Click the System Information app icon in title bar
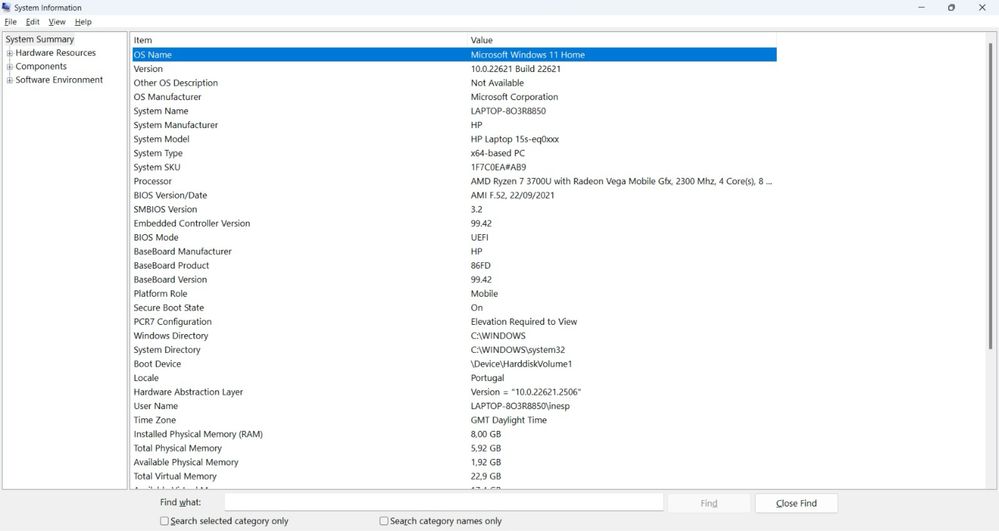Screen dimensions: 999x531 [x=6, y=8]
